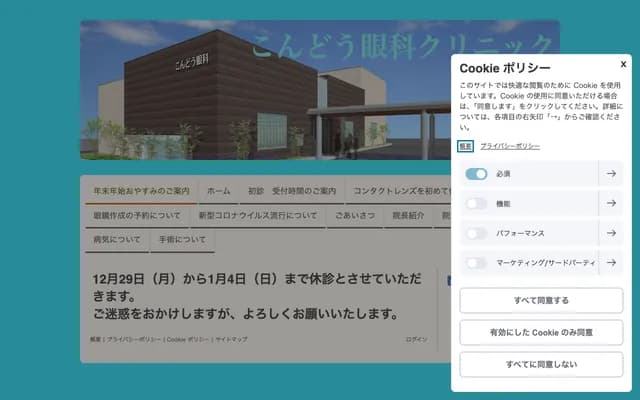Open details arrow for 必須 cookies
Image resolution: width=640 pixels, height=400 pixels.
point(611,174)
